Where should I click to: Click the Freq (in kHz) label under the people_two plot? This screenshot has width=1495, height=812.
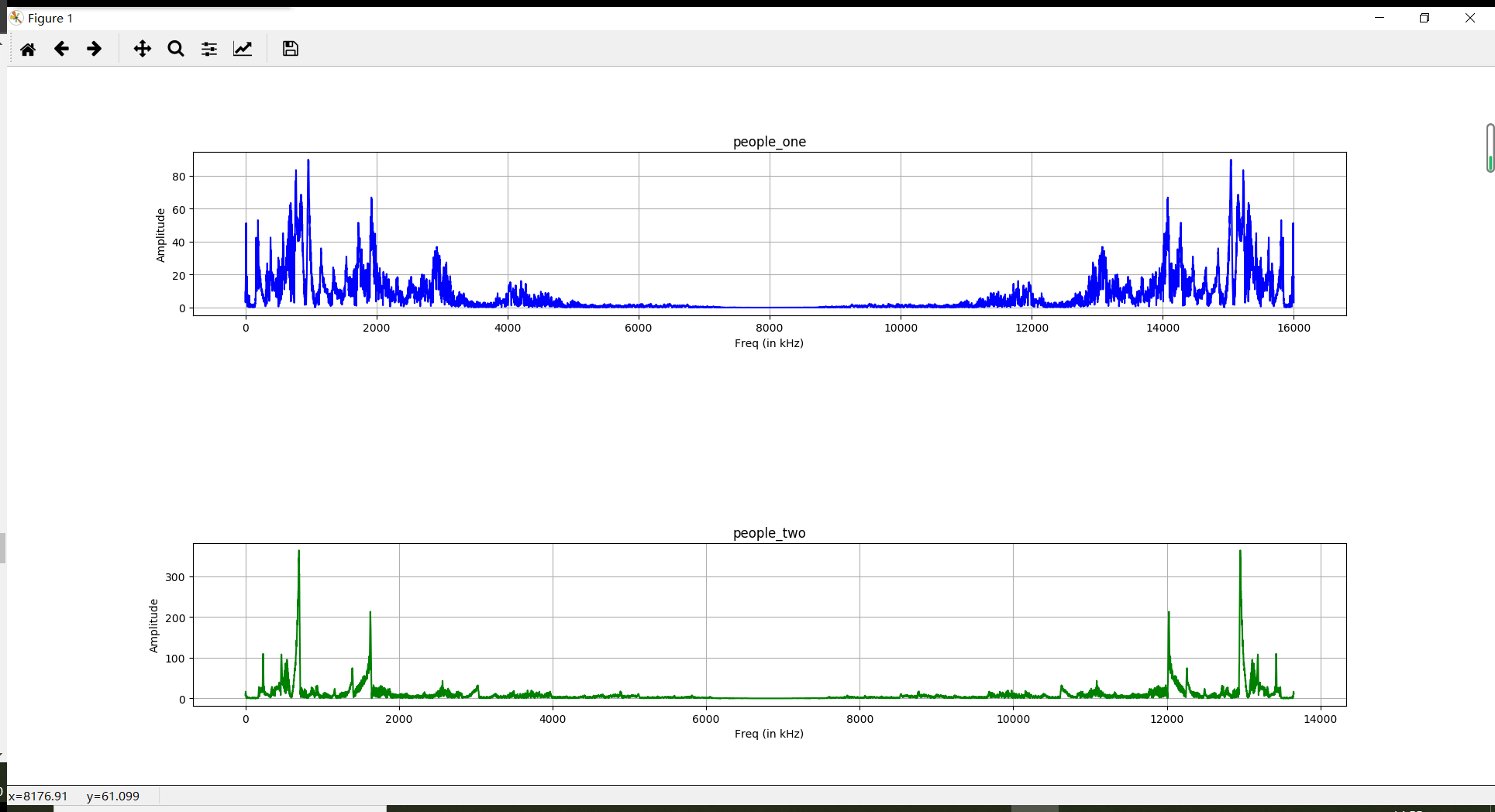(x=769, y=734)
